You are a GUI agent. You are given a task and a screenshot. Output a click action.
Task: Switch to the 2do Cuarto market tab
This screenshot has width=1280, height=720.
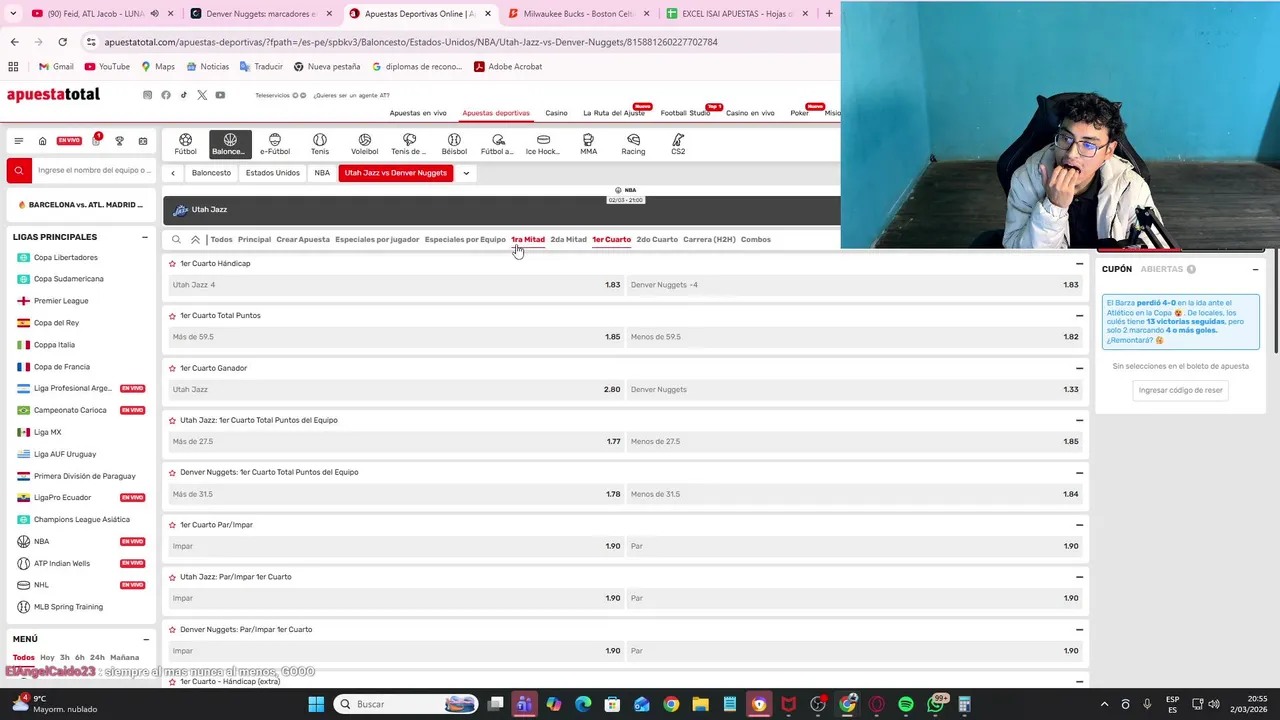(657, 240)
